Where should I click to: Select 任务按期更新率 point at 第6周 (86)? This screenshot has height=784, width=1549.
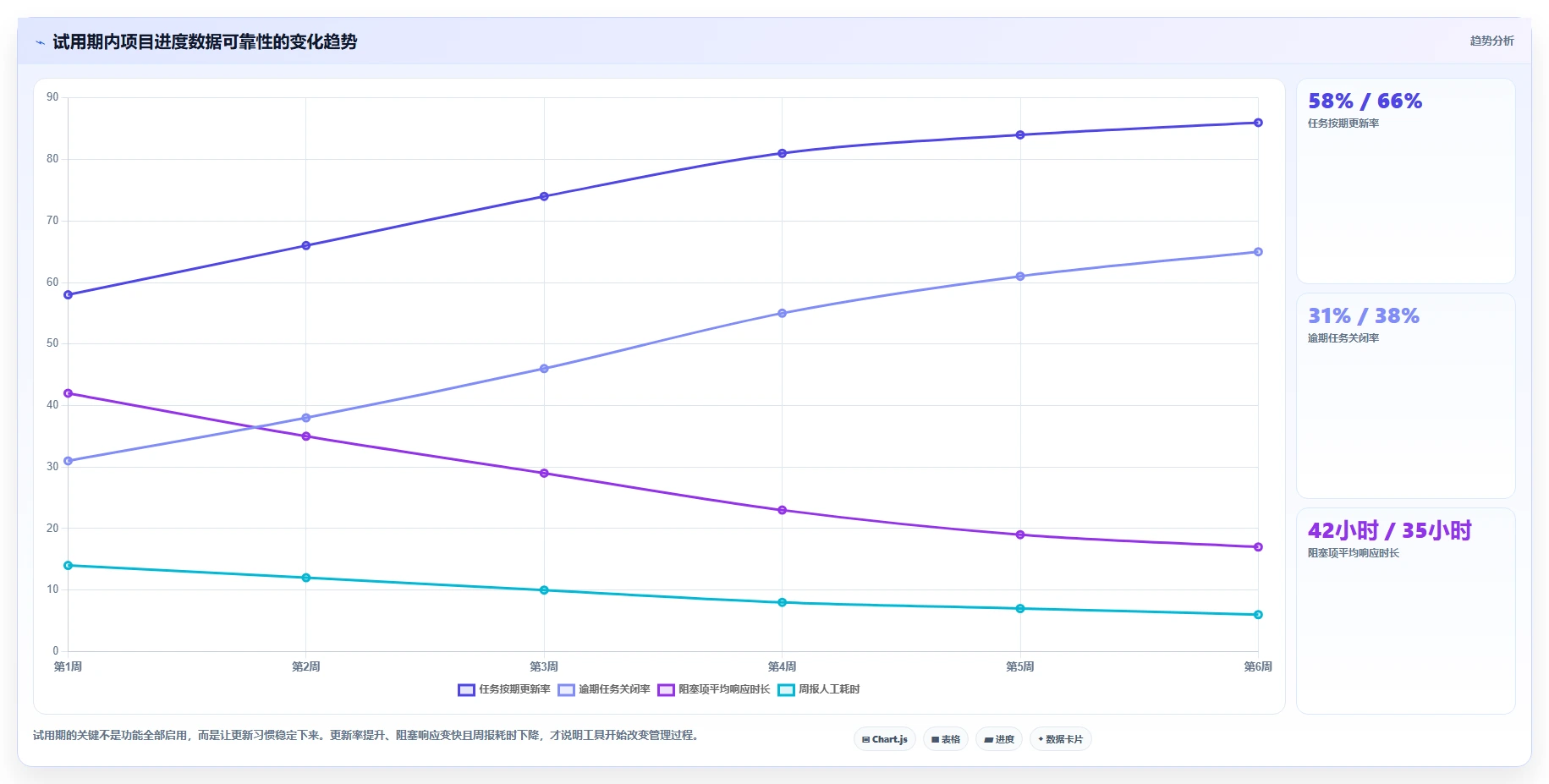tap(1258, 123)
